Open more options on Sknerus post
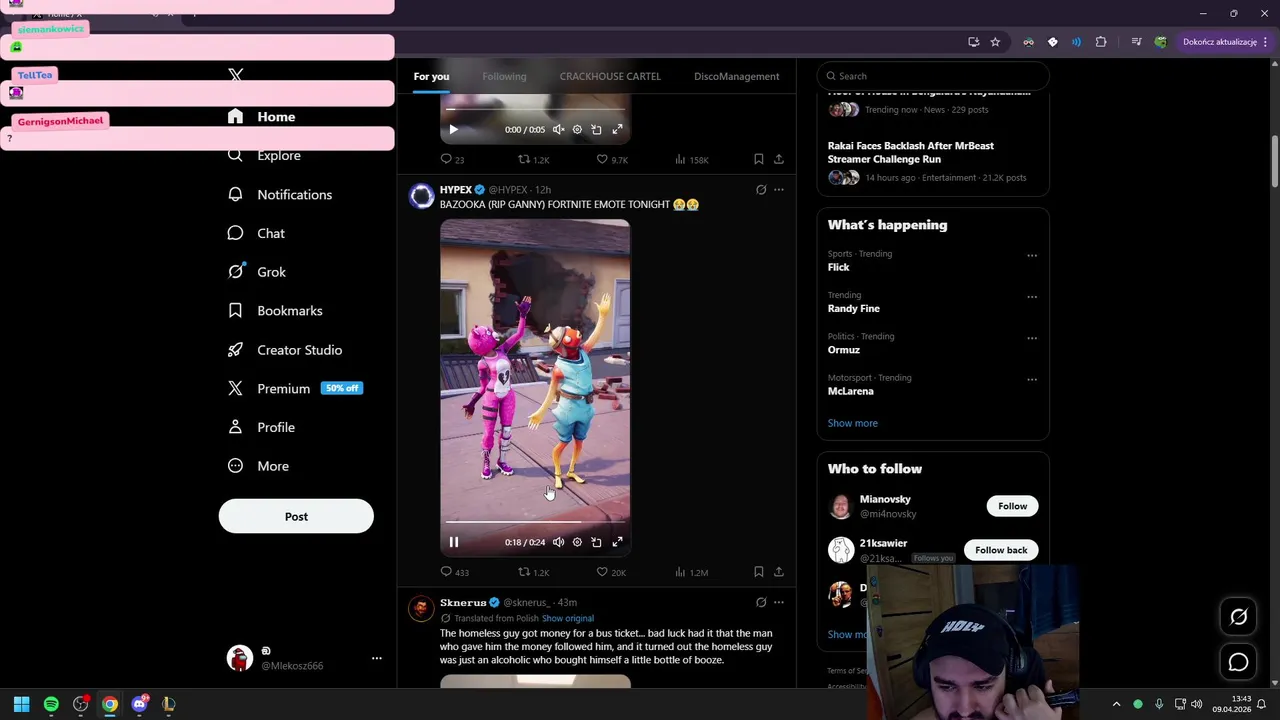 coord(779,602)
